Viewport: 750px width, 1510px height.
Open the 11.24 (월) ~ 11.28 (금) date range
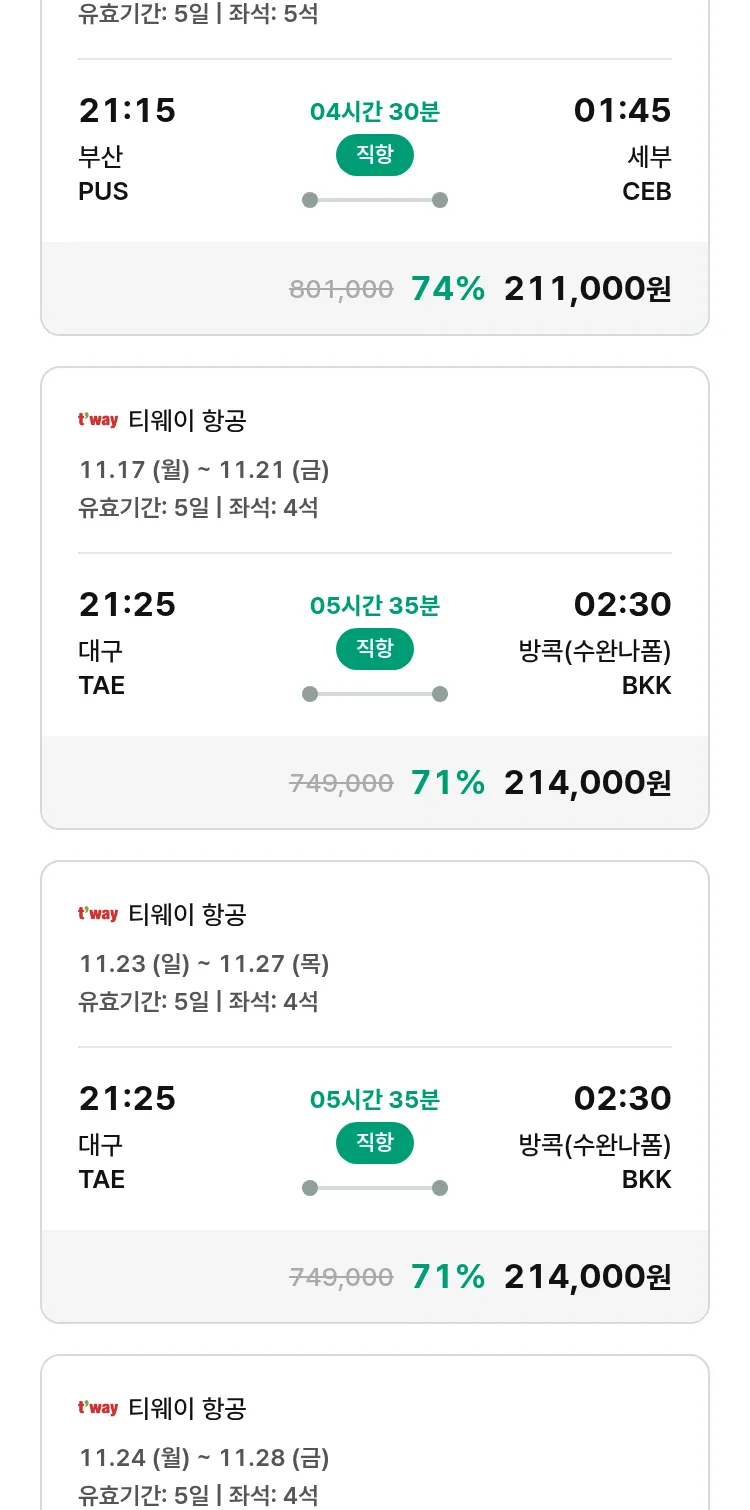(x=204, y=1457)
